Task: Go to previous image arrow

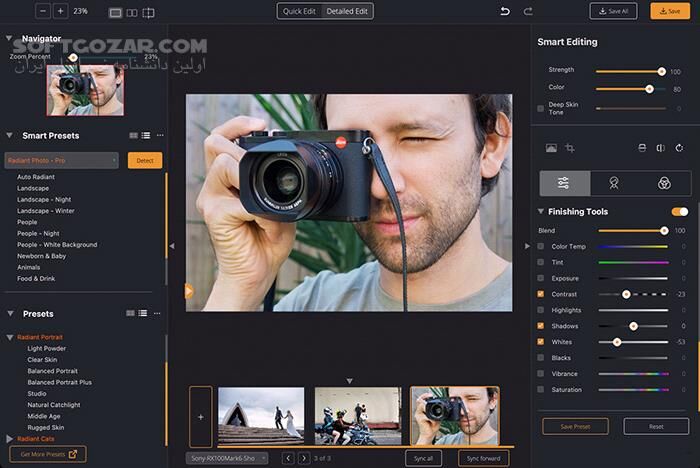Action: pos(288,458)
